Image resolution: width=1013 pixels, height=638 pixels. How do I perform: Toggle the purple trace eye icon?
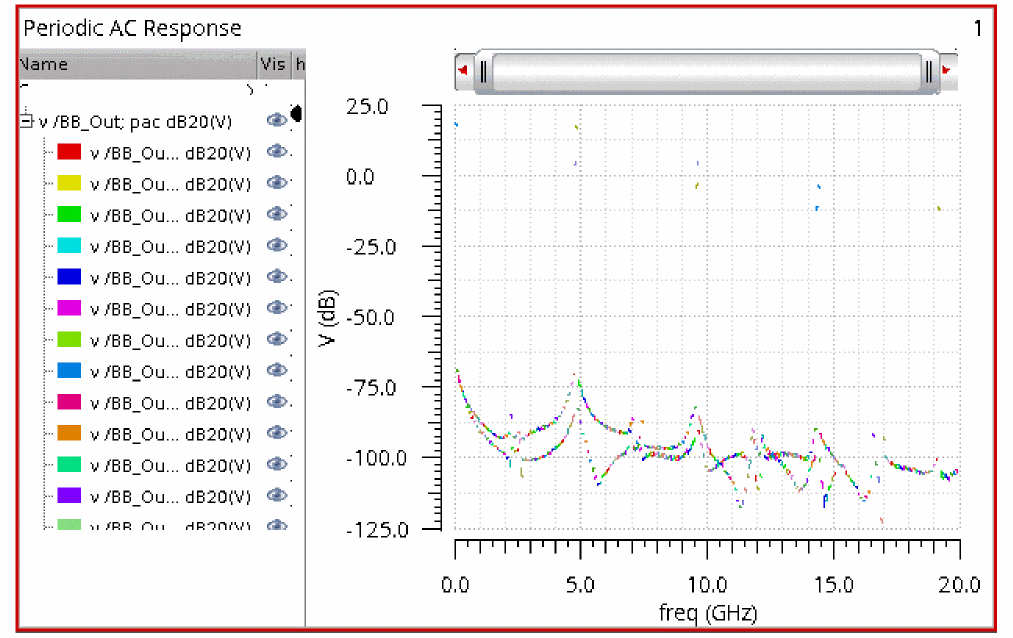277,496
